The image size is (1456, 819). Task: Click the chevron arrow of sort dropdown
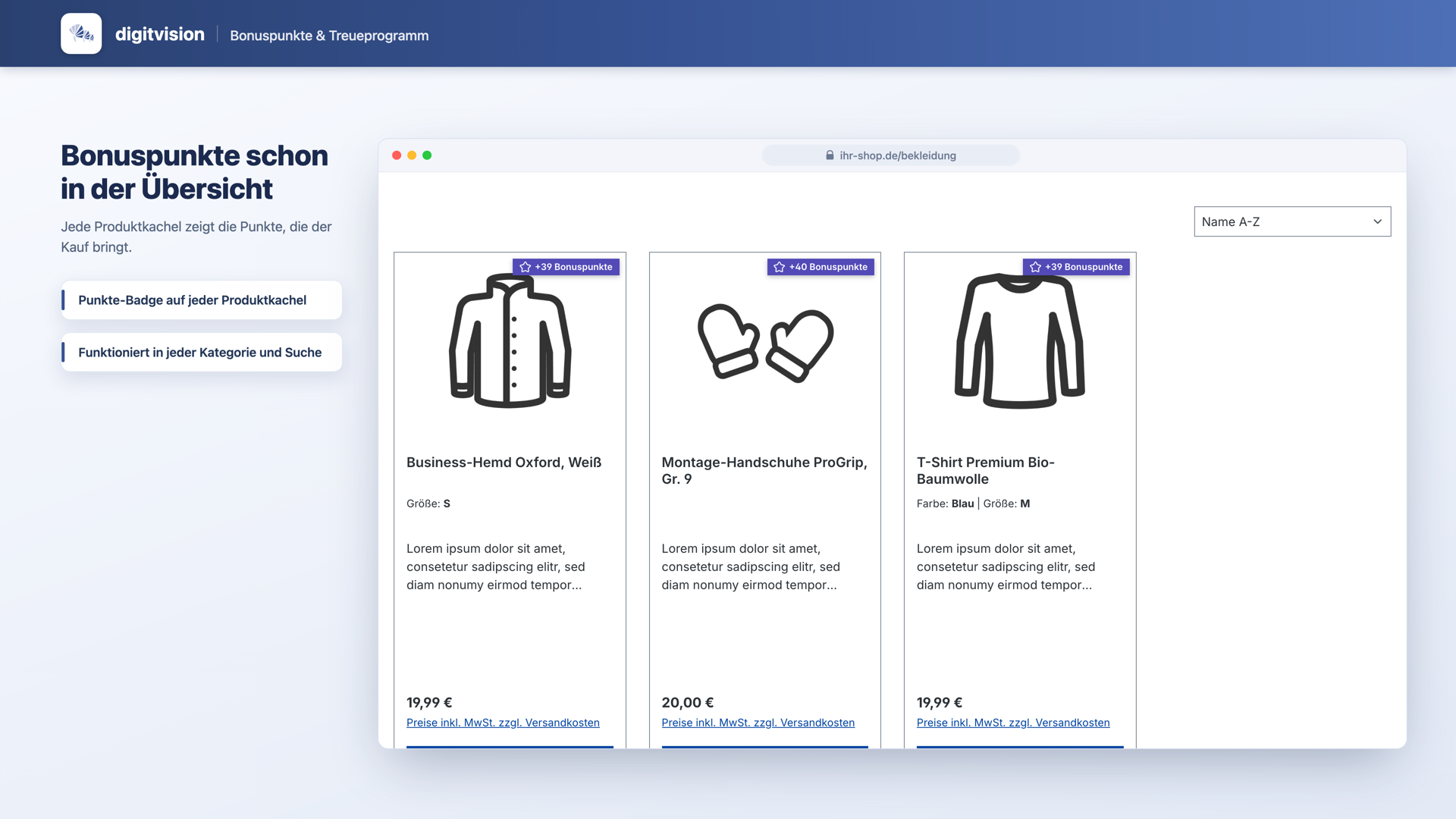pos(1377,221)
